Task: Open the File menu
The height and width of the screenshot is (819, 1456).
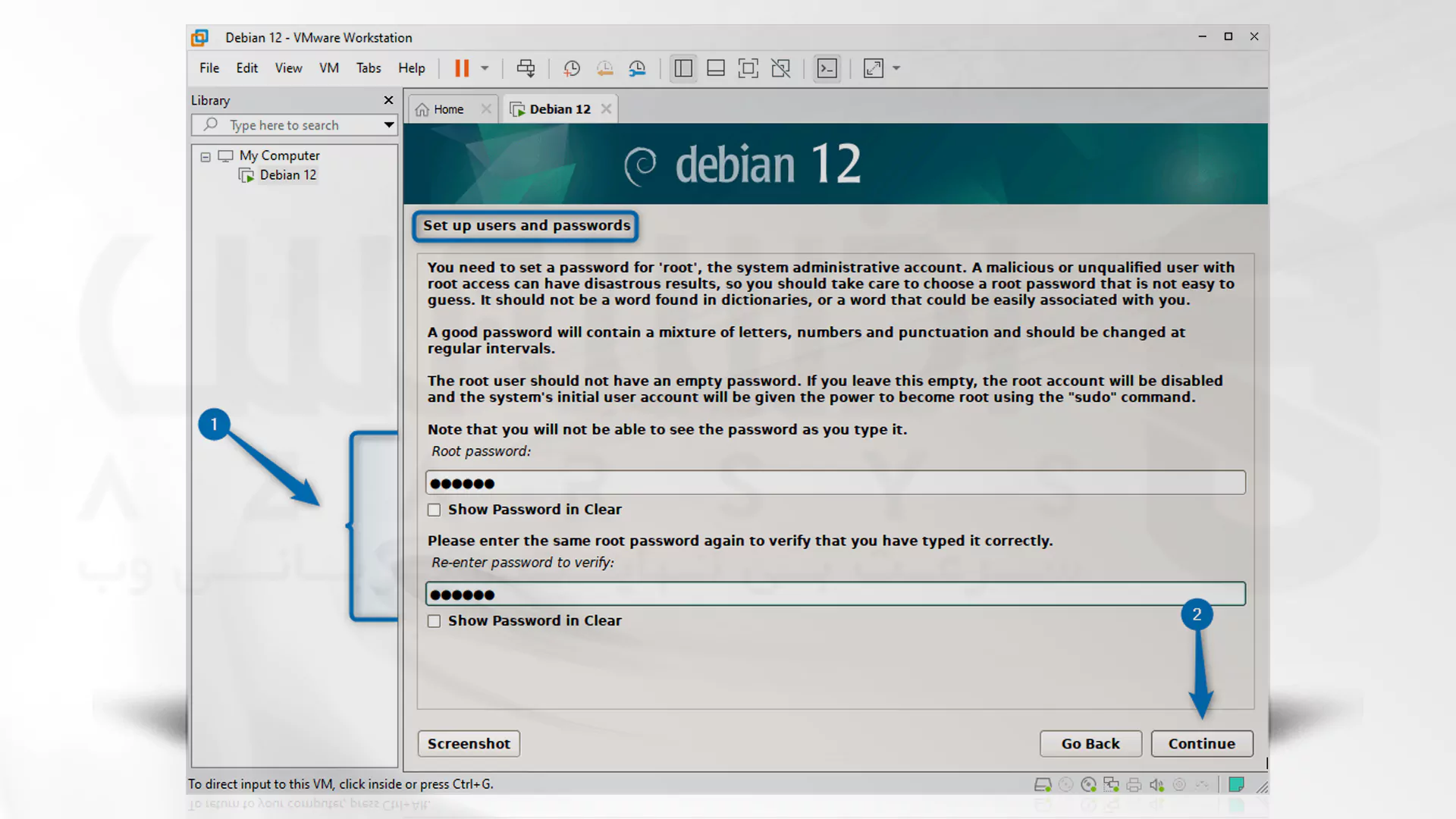Action: 209,68
